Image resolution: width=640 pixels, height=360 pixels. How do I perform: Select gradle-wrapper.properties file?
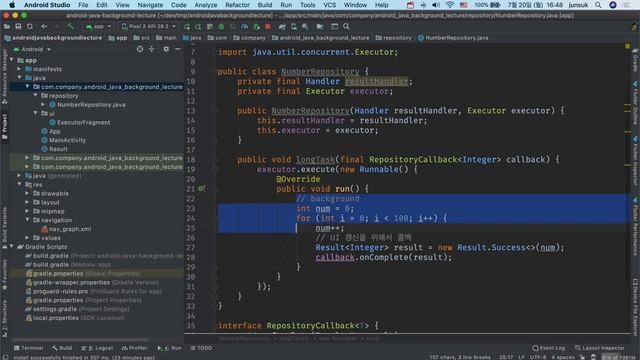tap(71, 282)
